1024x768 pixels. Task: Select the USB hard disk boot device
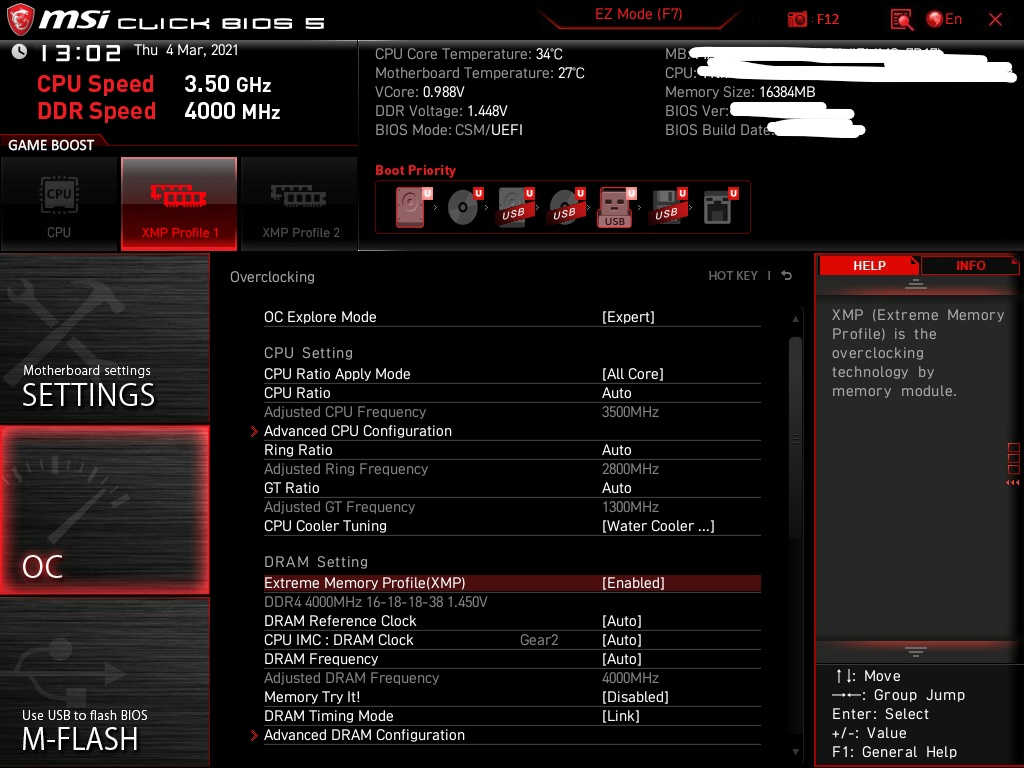pyautogui.click(x=515, y=207)
